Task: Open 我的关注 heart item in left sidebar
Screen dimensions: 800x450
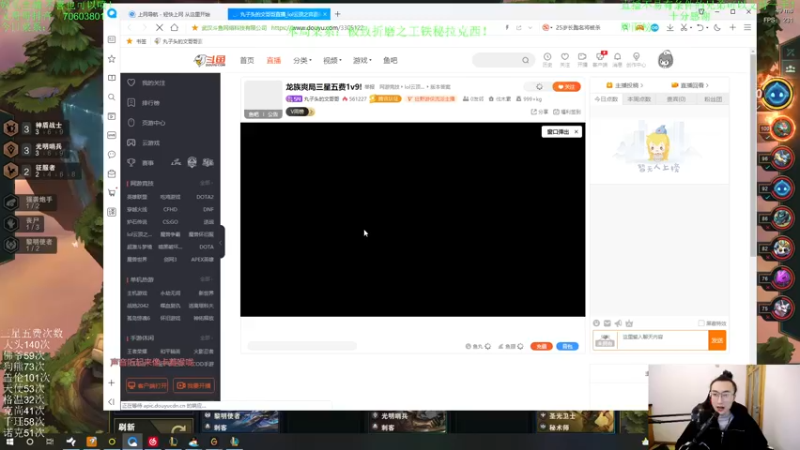Action: click(148, 83)
